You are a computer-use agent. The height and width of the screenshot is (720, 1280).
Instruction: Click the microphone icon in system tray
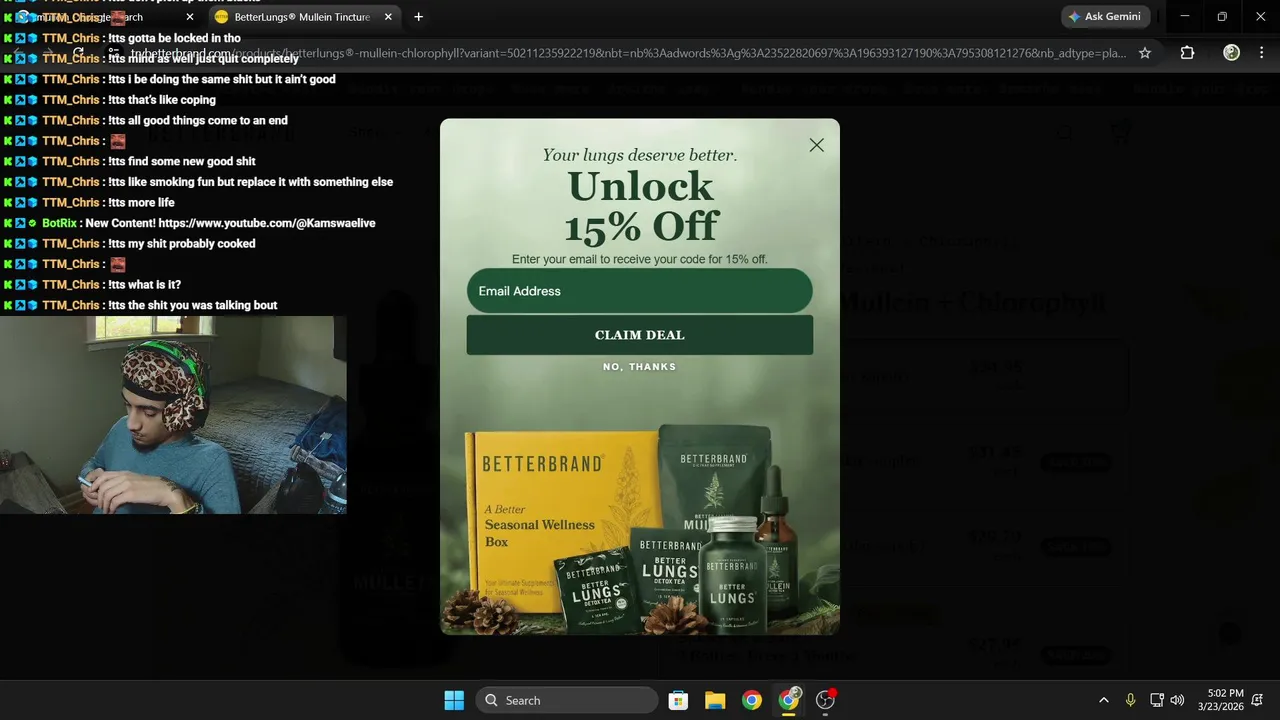(x=1130, y=700)
